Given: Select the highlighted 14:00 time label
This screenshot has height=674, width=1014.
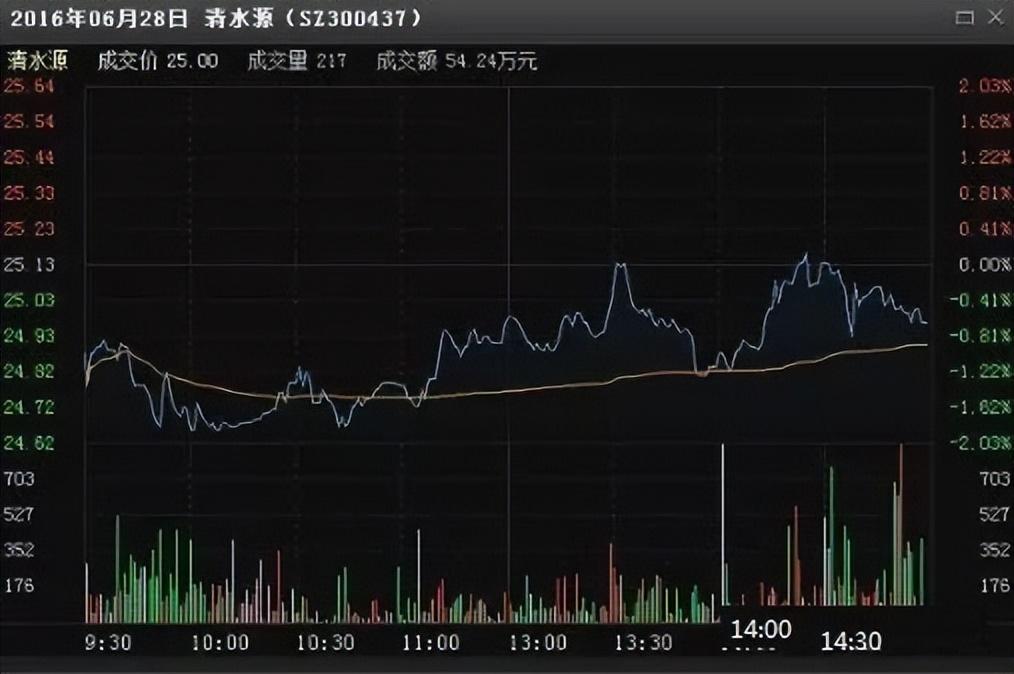Looking at the screenshot, I should point(761,630).
